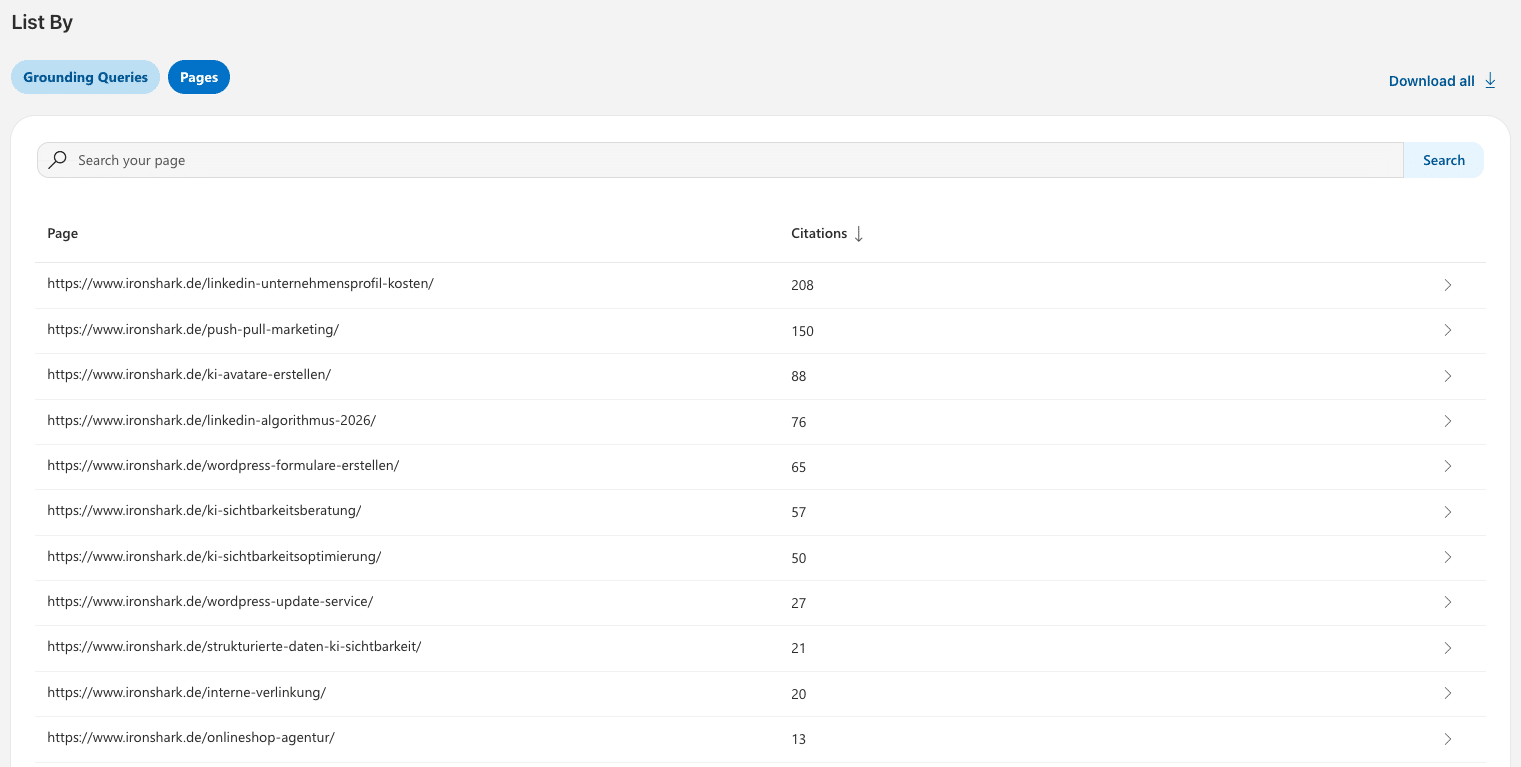Open the onlineshop-agentur page URL
Screen dimensions: 1521x767
(191, 737)
